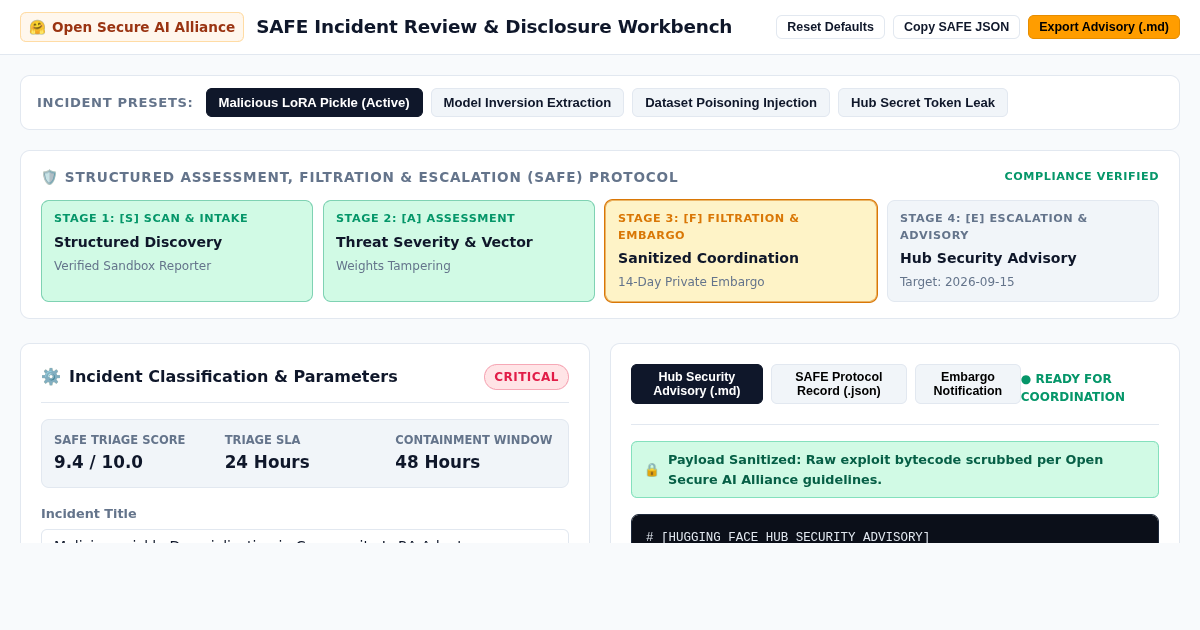The width and height of the screenshot is (1200, 630).
Task: Click the hugging face emoji logo
Action: coord(37,27)
